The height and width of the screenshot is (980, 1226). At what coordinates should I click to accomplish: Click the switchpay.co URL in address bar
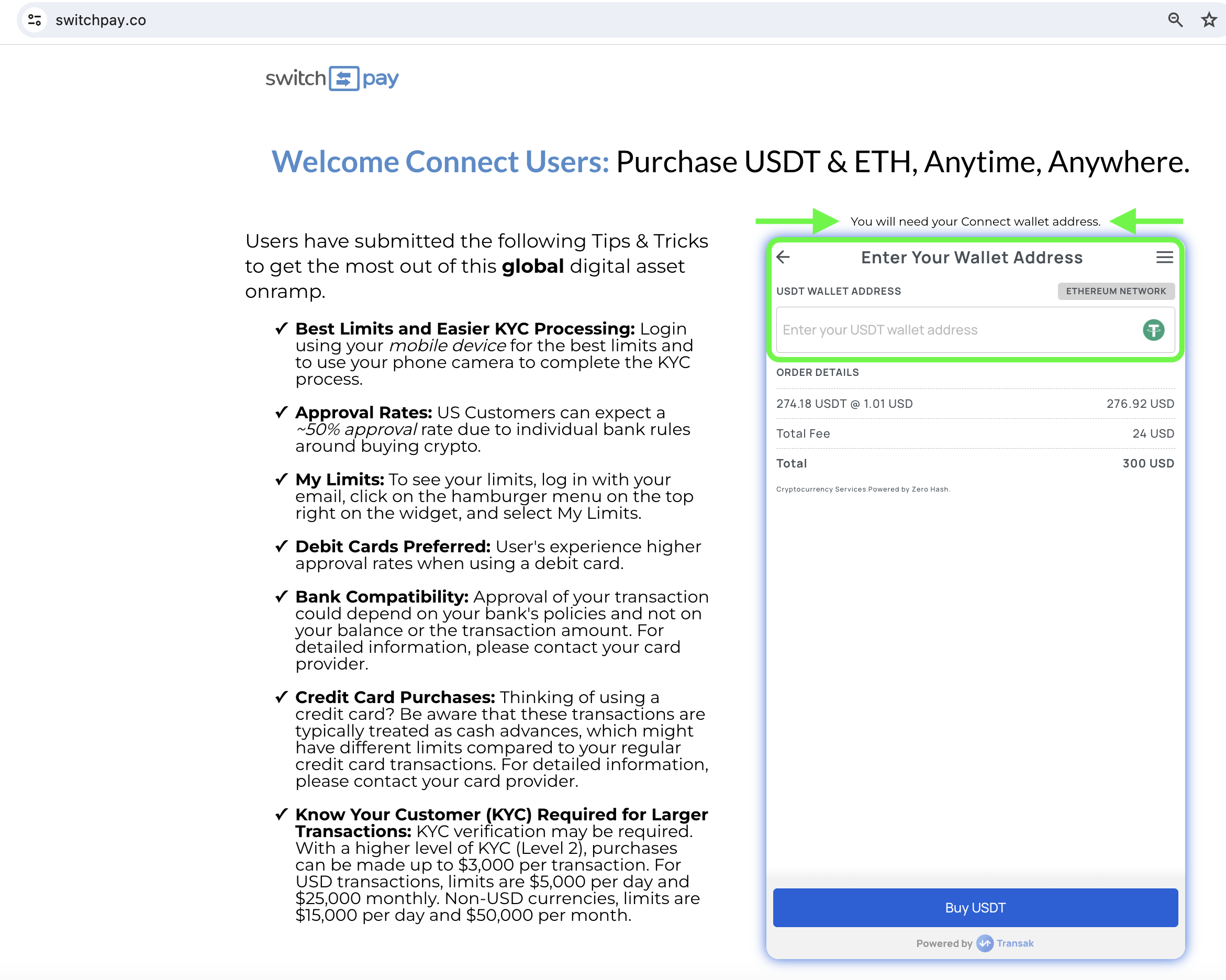click(x=101, y=20)
